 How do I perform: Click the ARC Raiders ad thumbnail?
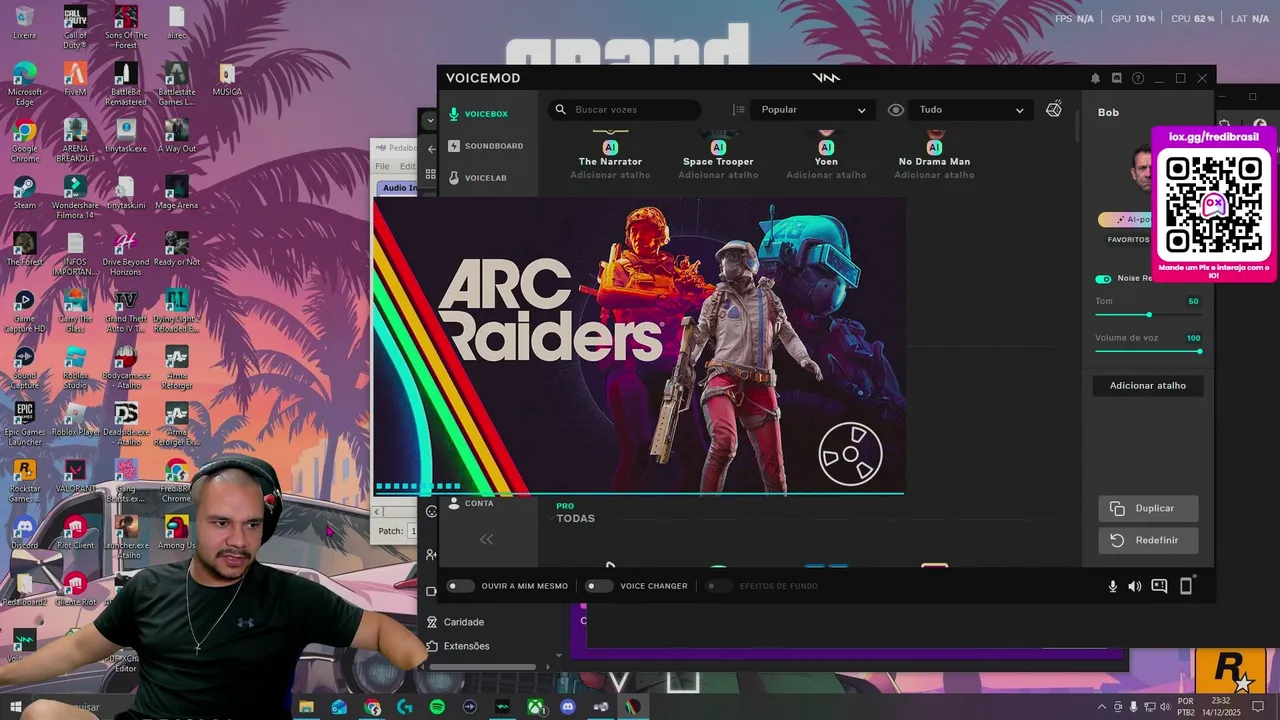coord(639,346)
